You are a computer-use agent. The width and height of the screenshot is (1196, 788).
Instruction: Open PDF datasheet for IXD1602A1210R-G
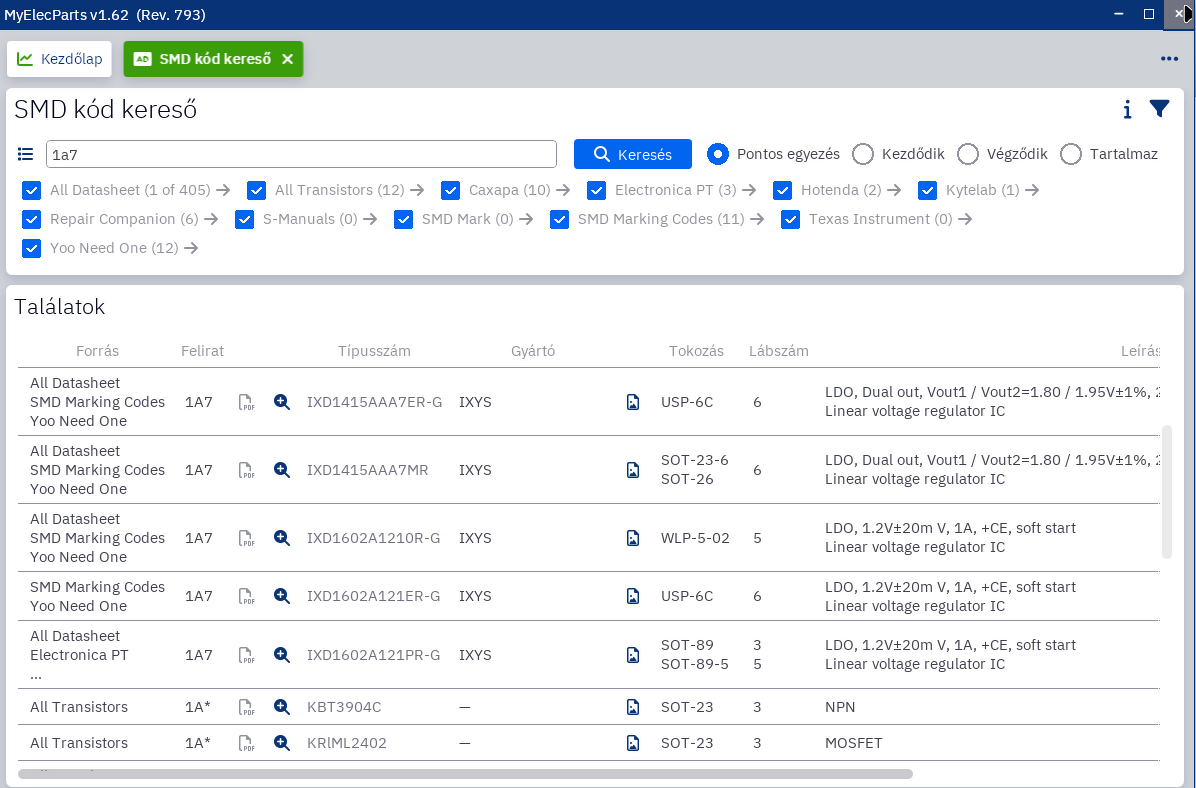click(246, 539)
